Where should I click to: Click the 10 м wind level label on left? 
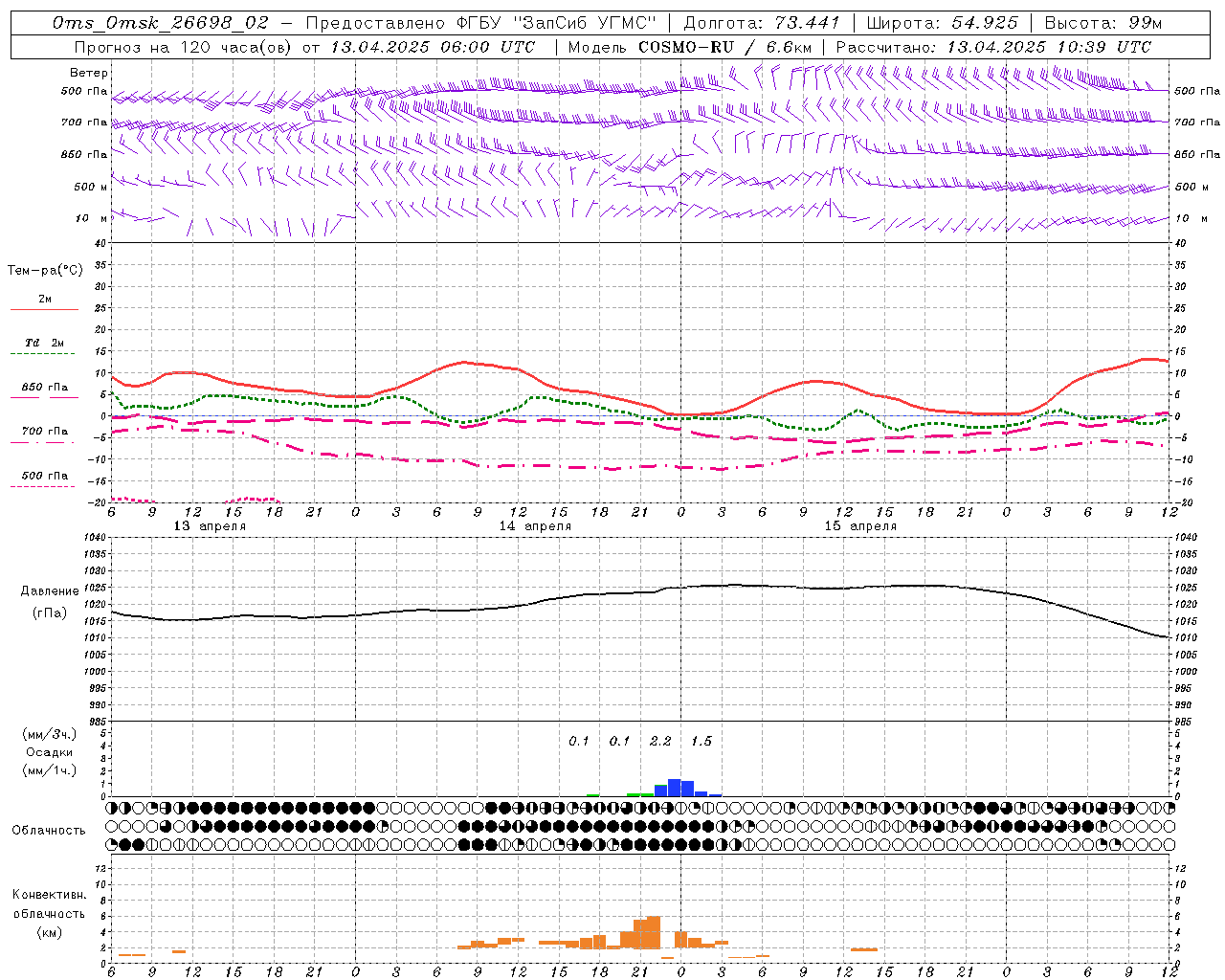click(93, 218)
